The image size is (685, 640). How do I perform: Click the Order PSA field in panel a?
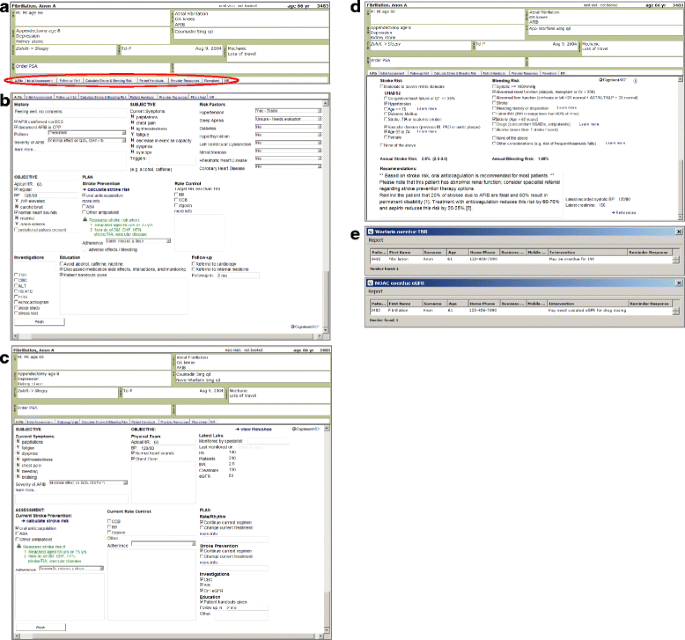[x=92, y=68]
